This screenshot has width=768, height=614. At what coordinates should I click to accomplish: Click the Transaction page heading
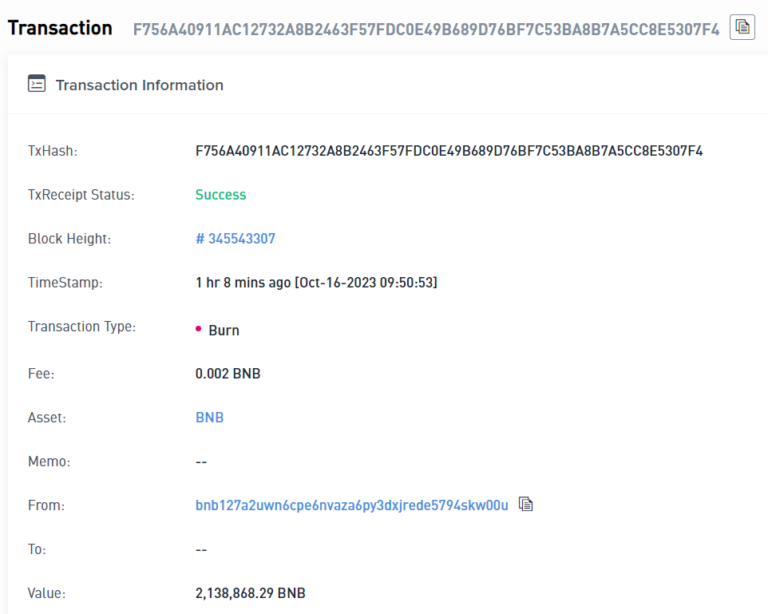[60, 28]
